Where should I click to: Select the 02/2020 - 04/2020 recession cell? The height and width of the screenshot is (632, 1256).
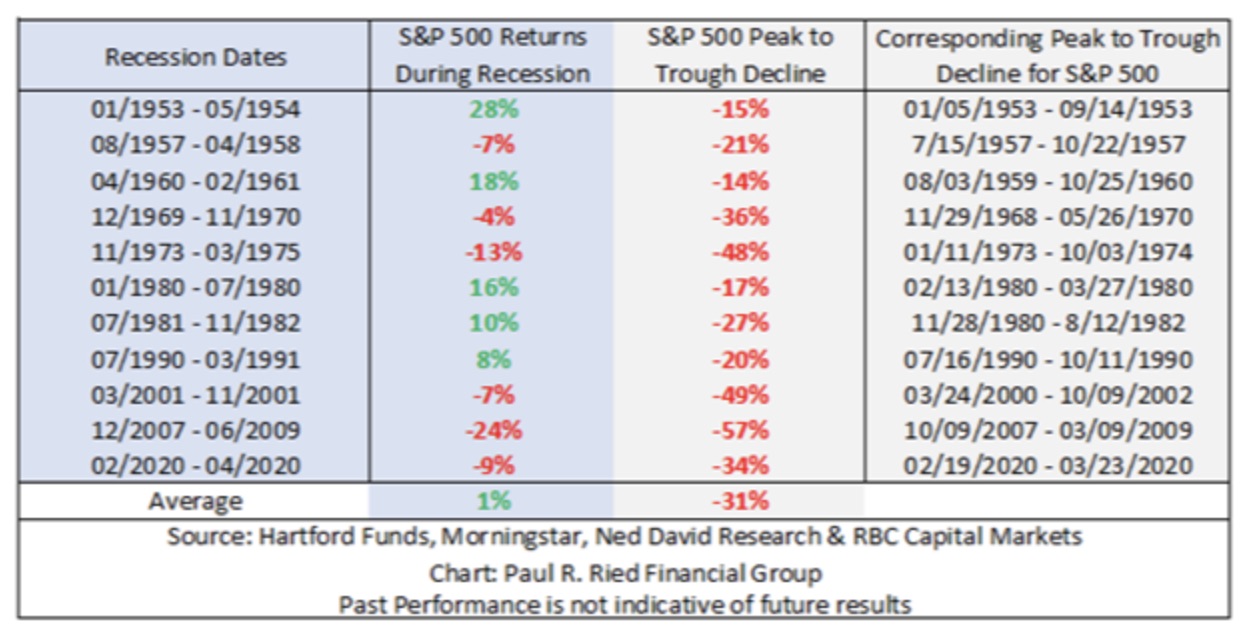pos(195,465)
